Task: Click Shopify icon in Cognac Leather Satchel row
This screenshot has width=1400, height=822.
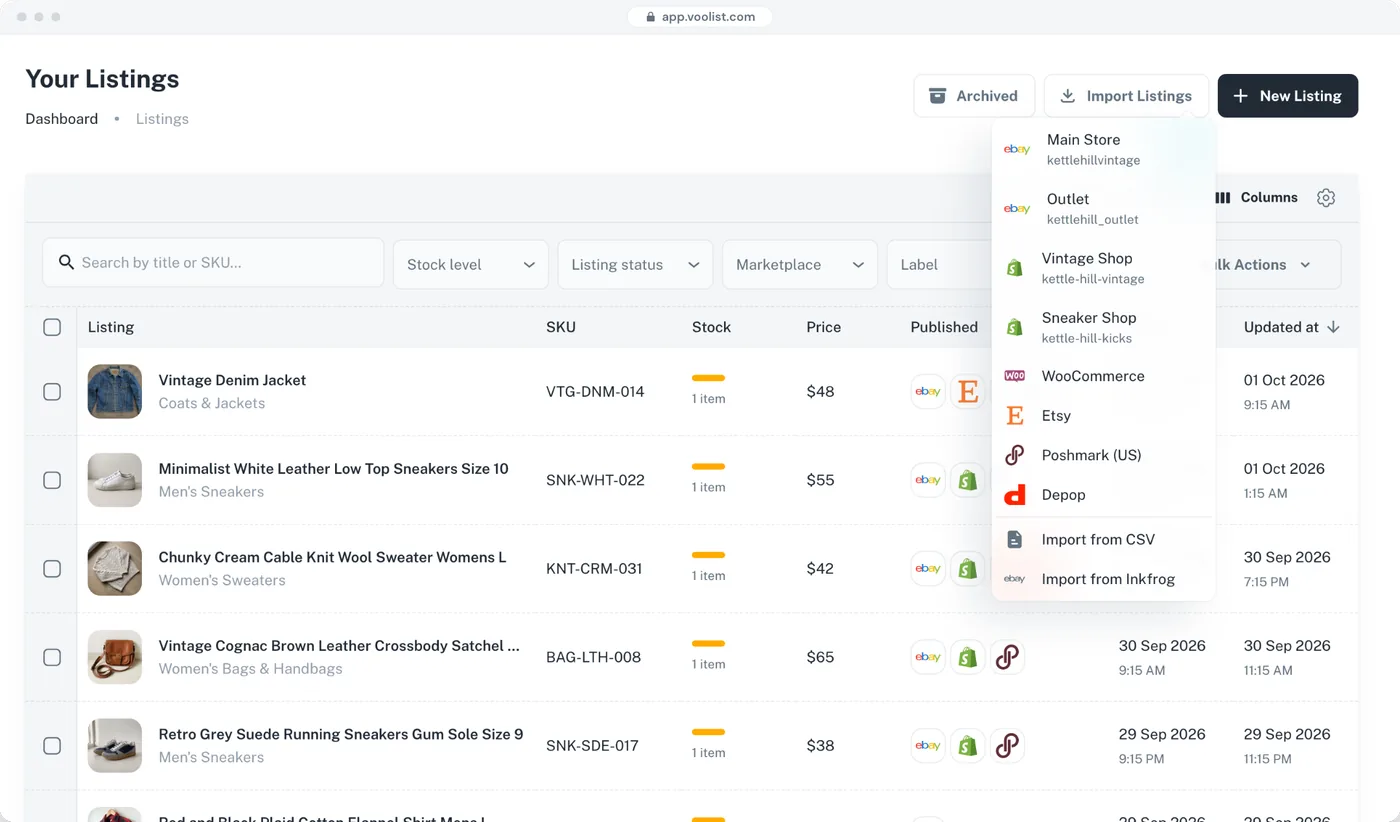Action: tap(968, 657)
